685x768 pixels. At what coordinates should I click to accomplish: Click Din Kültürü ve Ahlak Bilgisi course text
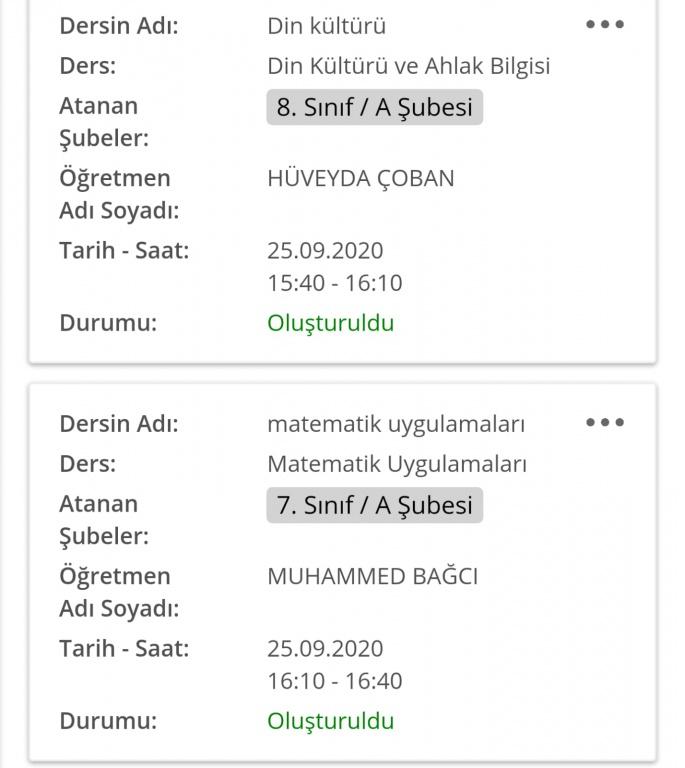409,66
